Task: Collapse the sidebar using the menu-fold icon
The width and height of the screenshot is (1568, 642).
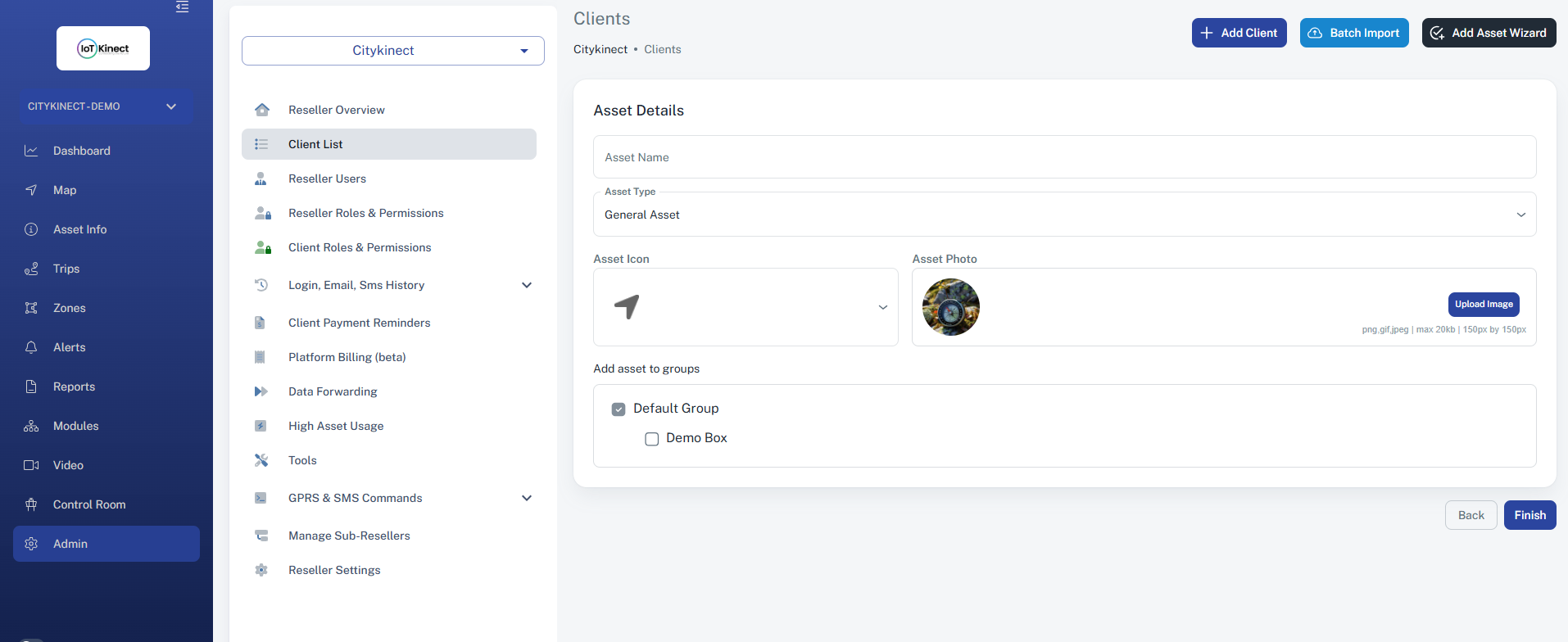Action: point(182,7)
